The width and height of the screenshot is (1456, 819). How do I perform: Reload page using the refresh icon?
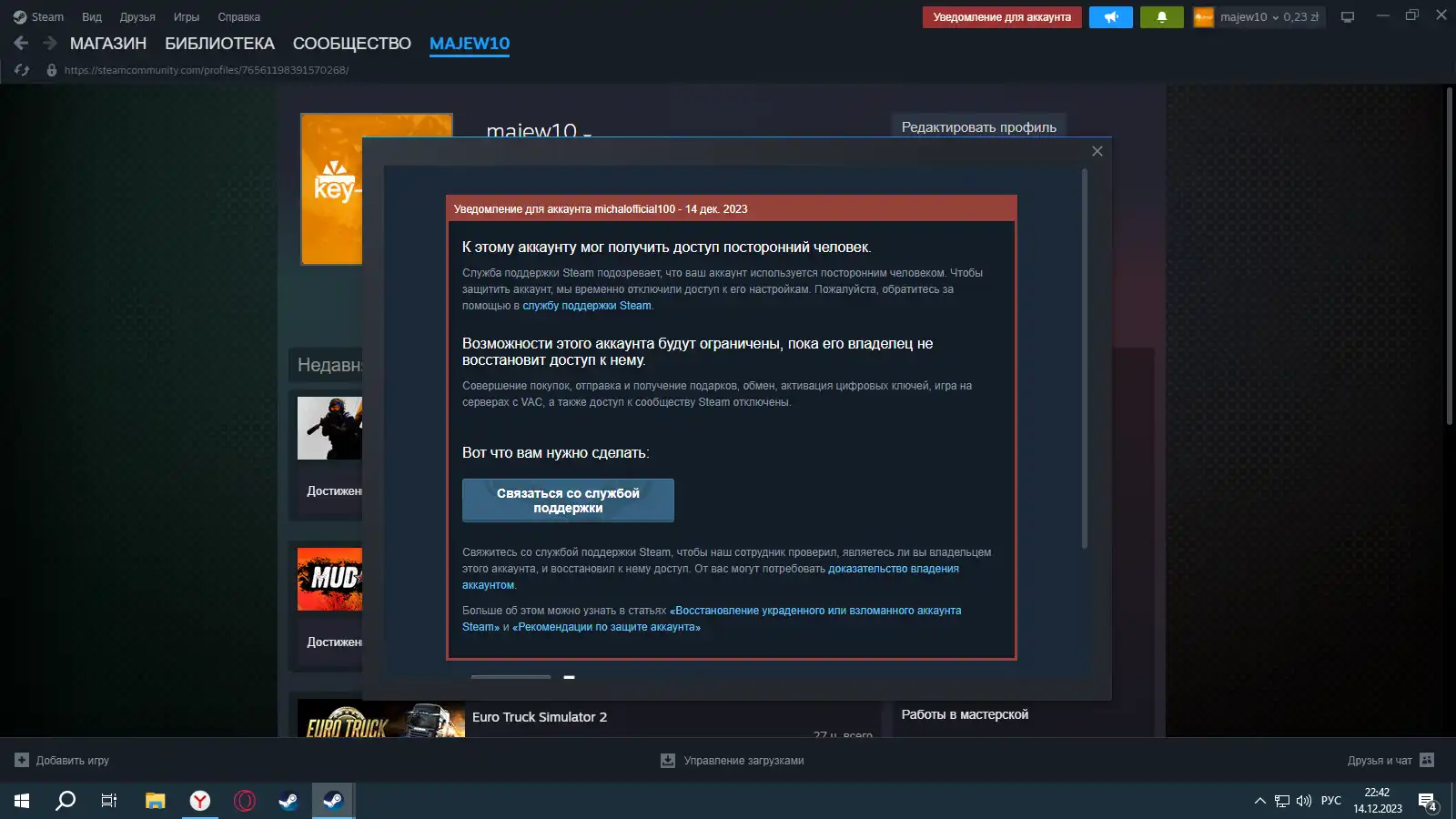tap(22, 70)
